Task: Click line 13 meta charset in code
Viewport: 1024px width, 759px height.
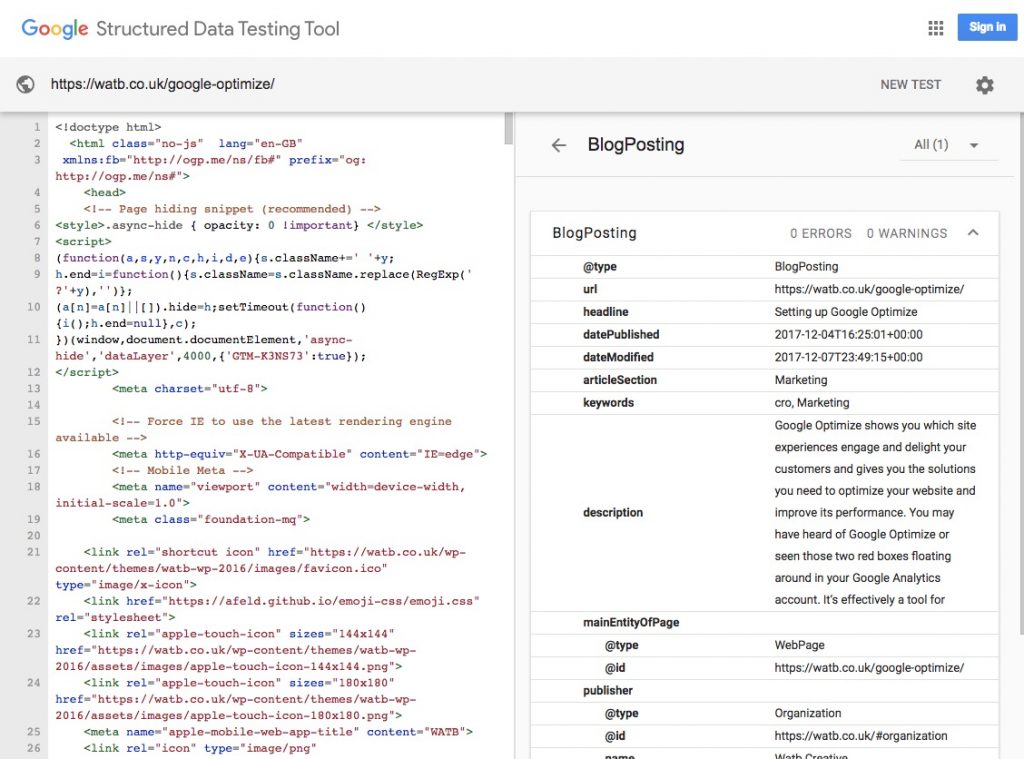Action: coord(190,389)
